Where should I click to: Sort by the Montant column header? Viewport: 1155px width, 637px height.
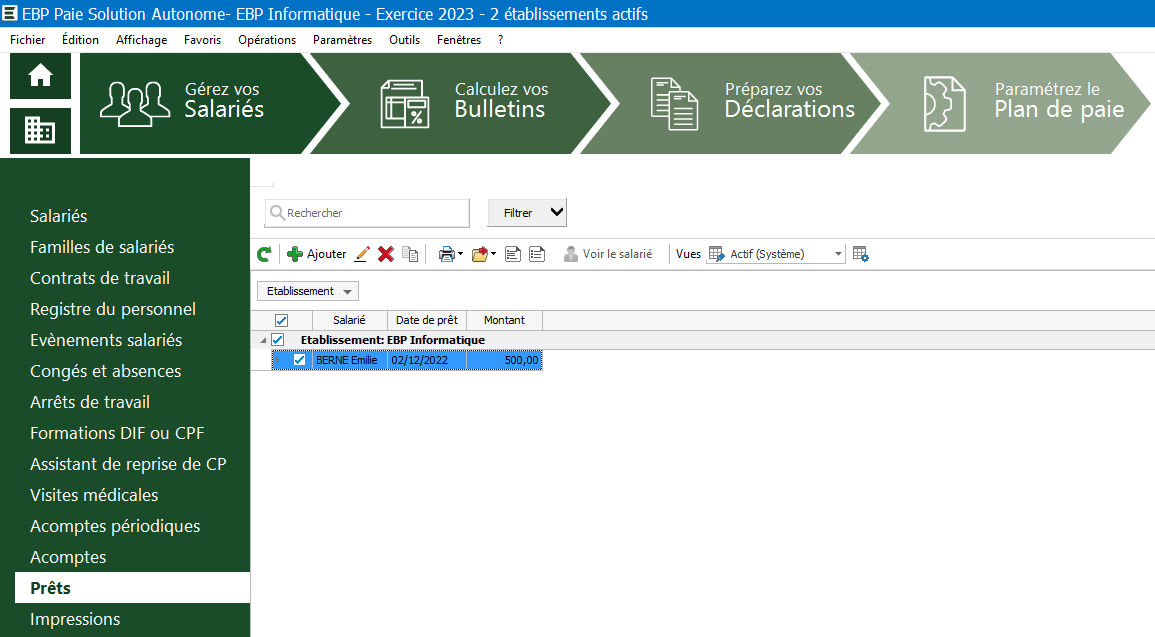tap(505, 320)
